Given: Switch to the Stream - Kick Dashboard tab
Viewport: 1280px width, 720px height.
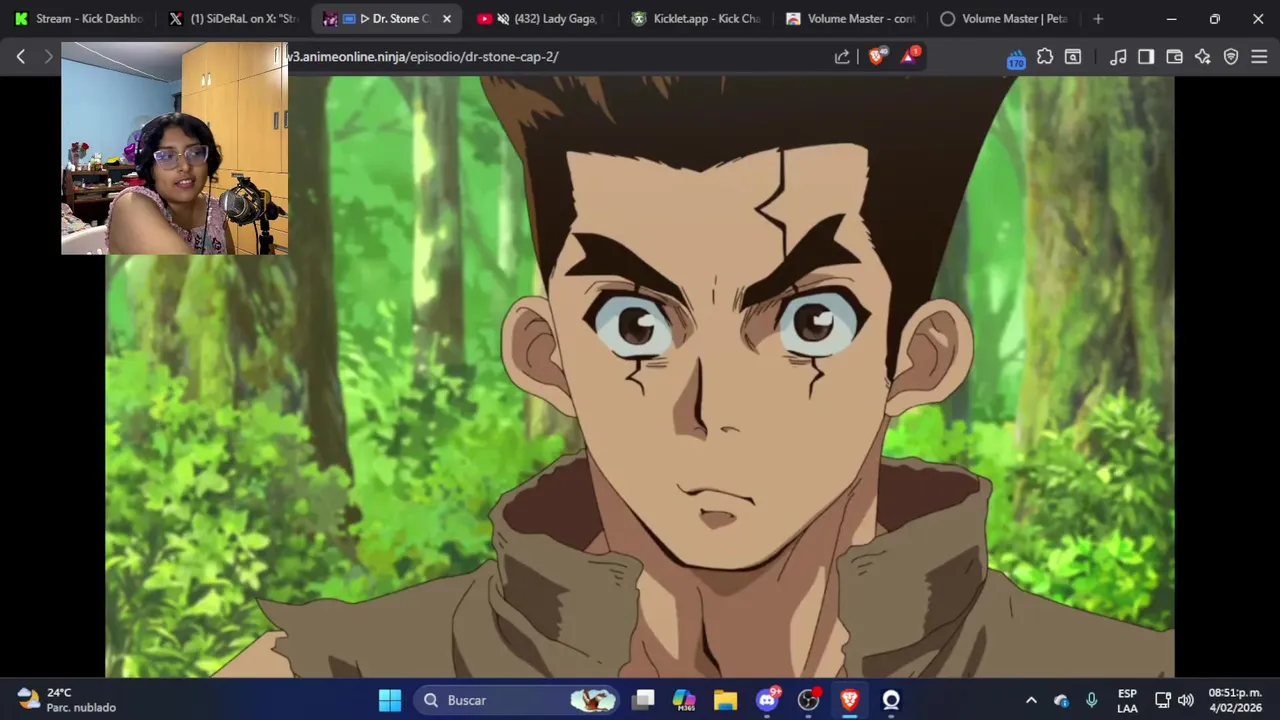Looking at the screenshot, I should (79, 18).
